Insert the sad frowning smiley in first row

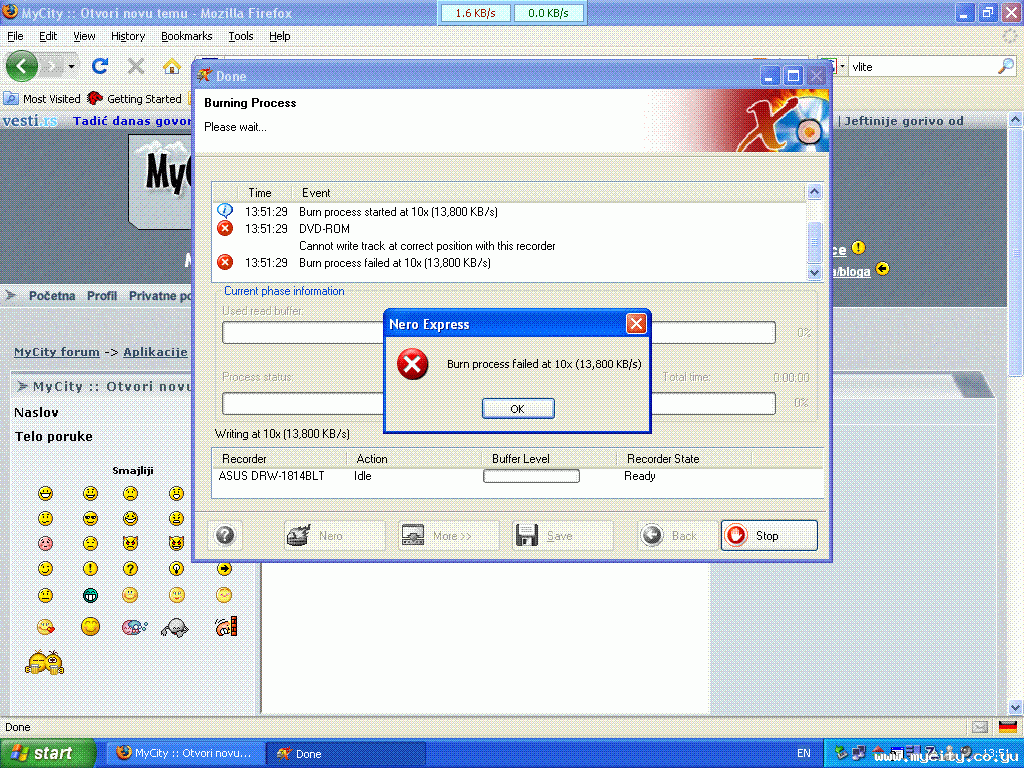click(131, 493)
